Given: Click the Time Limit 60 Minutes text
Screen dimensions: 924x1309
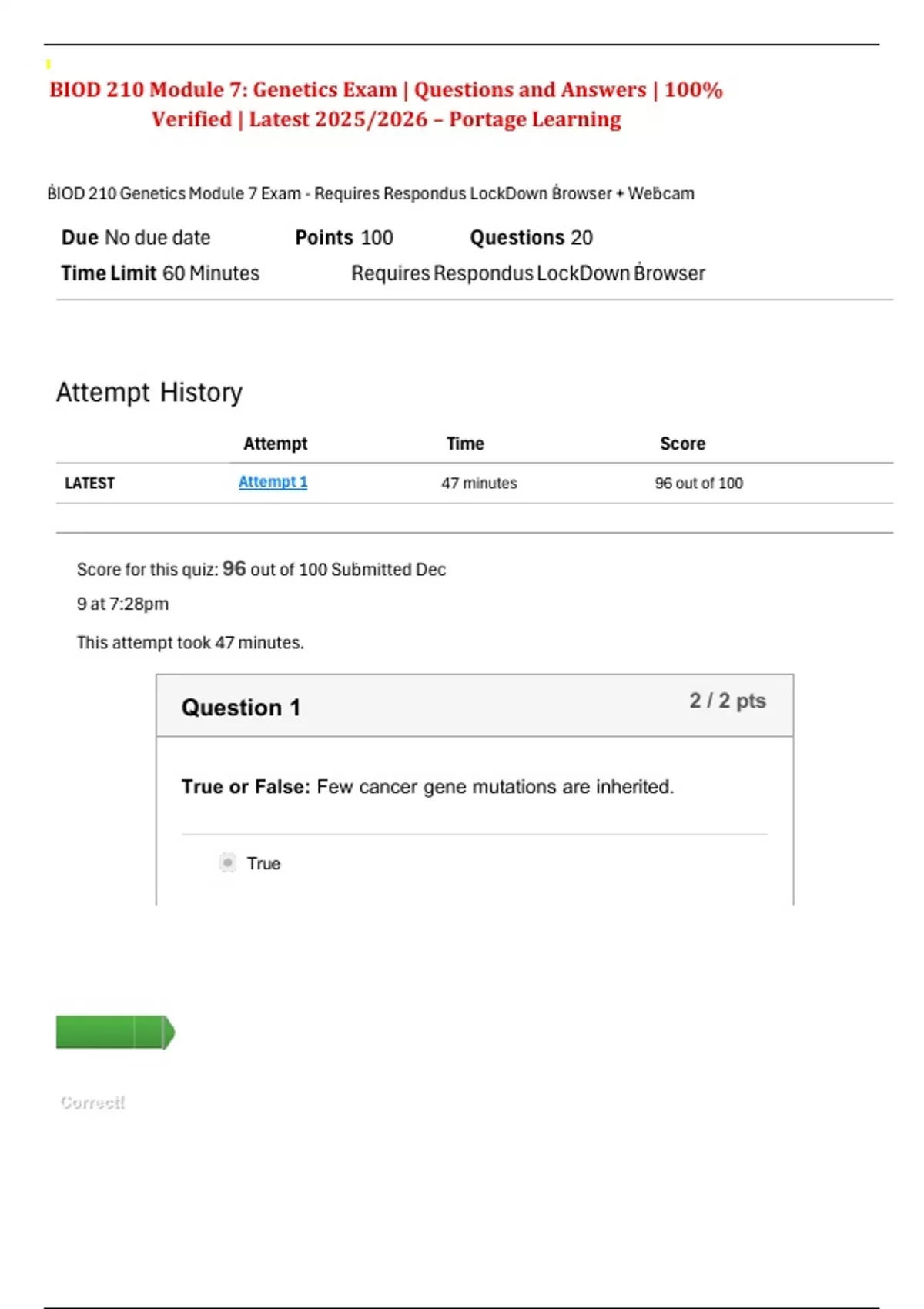Looking at the screenshot, I should tap(160, 273).
